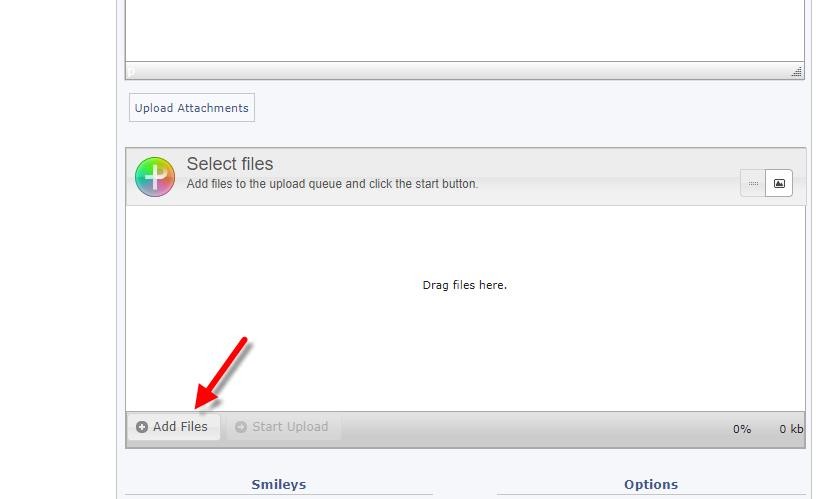Viewport: 833px width, 499px height.
Task: Select the Options section heading
Action: click(650, 485)
